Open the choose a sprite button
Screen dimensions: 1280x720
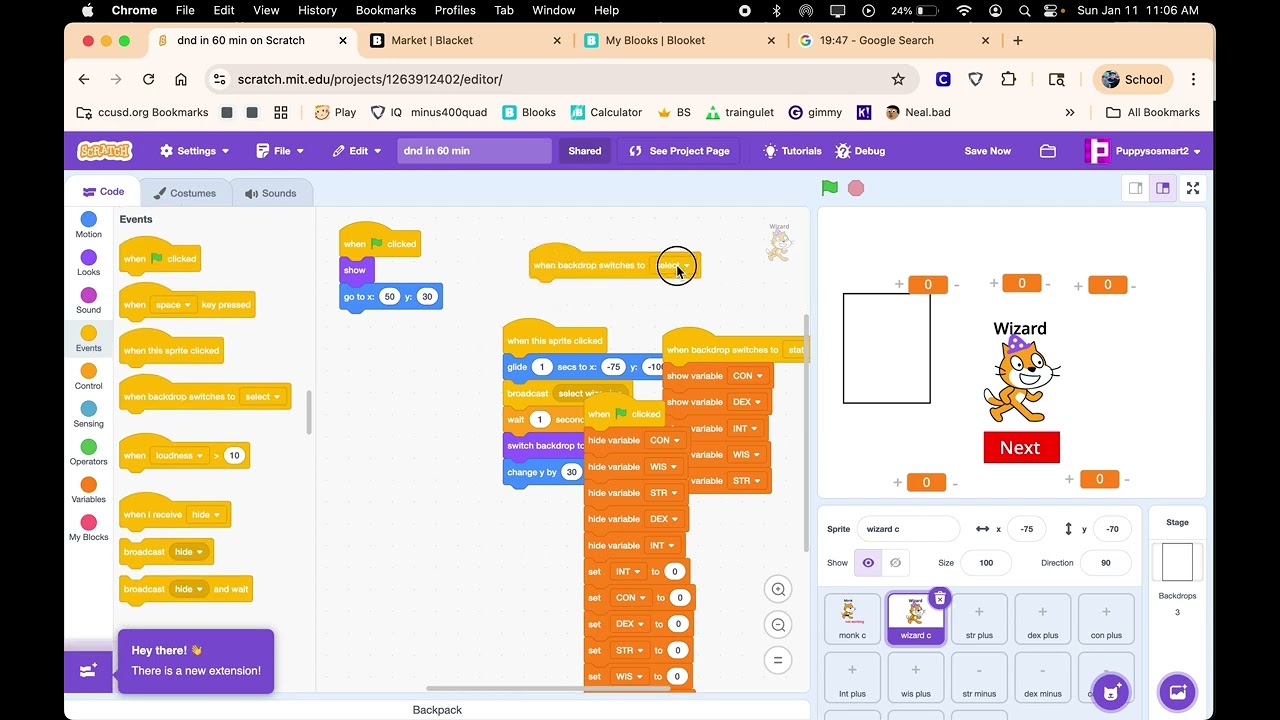tap(1111, 691)
